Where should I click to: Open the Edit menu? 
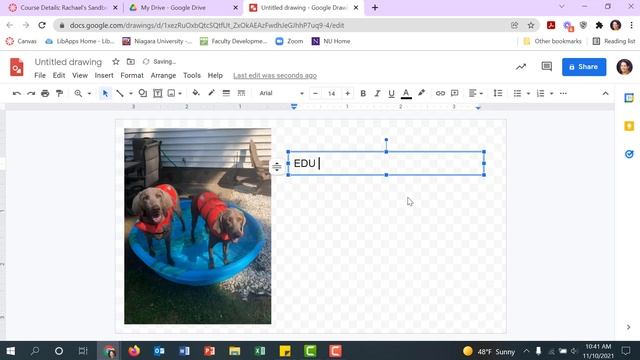59,76
